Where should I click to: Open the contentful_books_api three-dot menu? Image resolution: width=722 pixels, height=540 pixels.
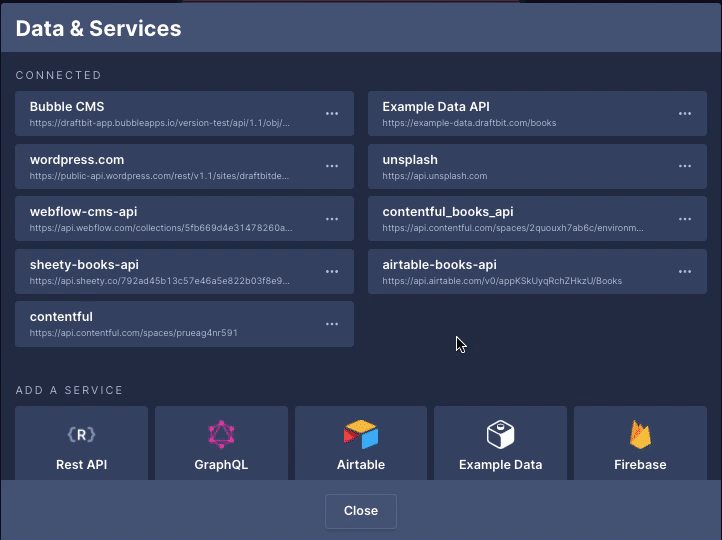(685, 219)
